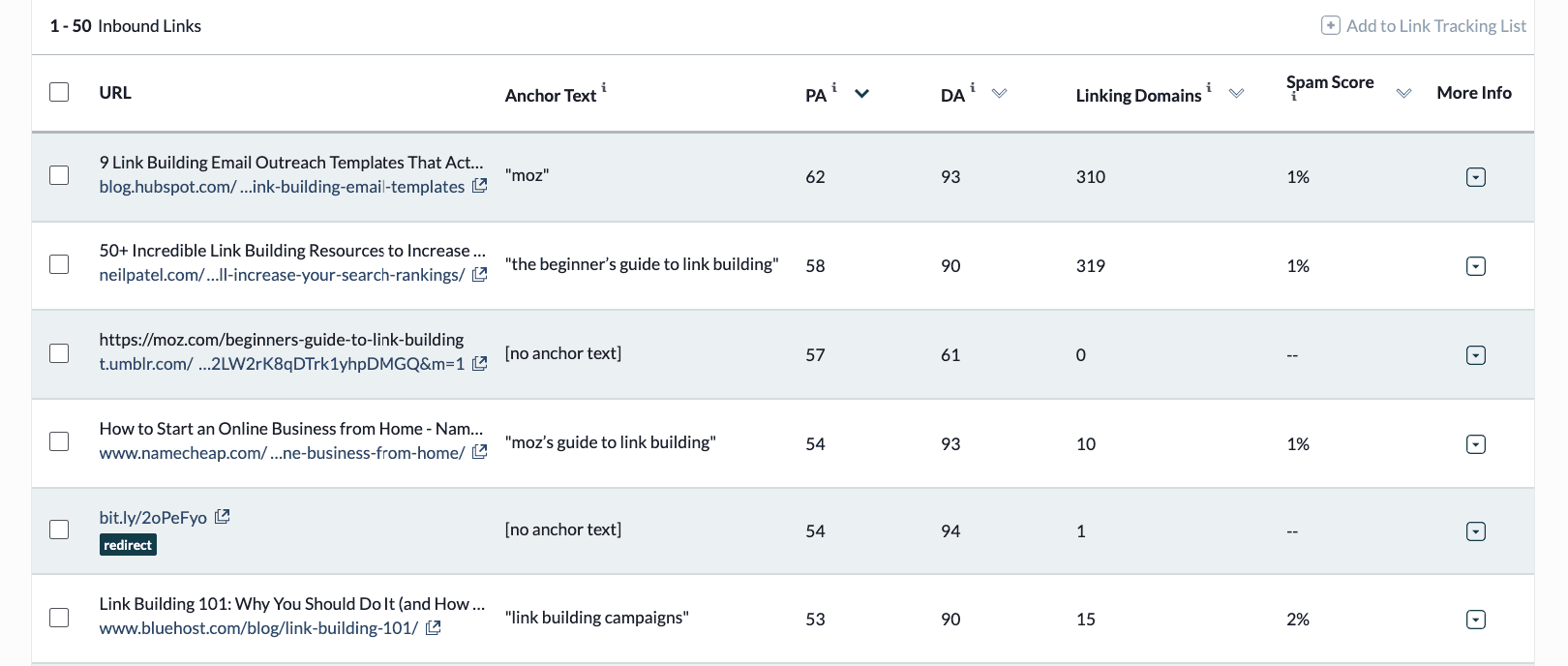Click Add to Link Tracking List
Screen dimensions: 1568x666
pyautogui.click(x=1435, y=26)
